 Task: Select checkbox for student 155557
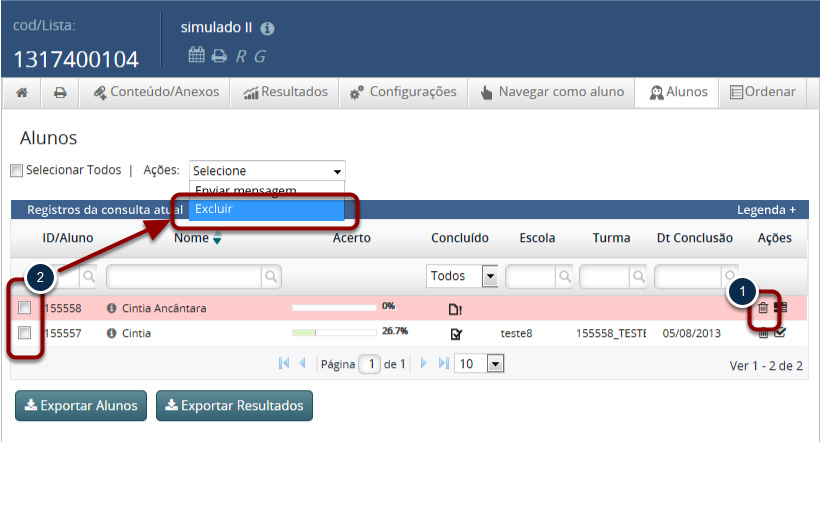(x=25, y=332)
